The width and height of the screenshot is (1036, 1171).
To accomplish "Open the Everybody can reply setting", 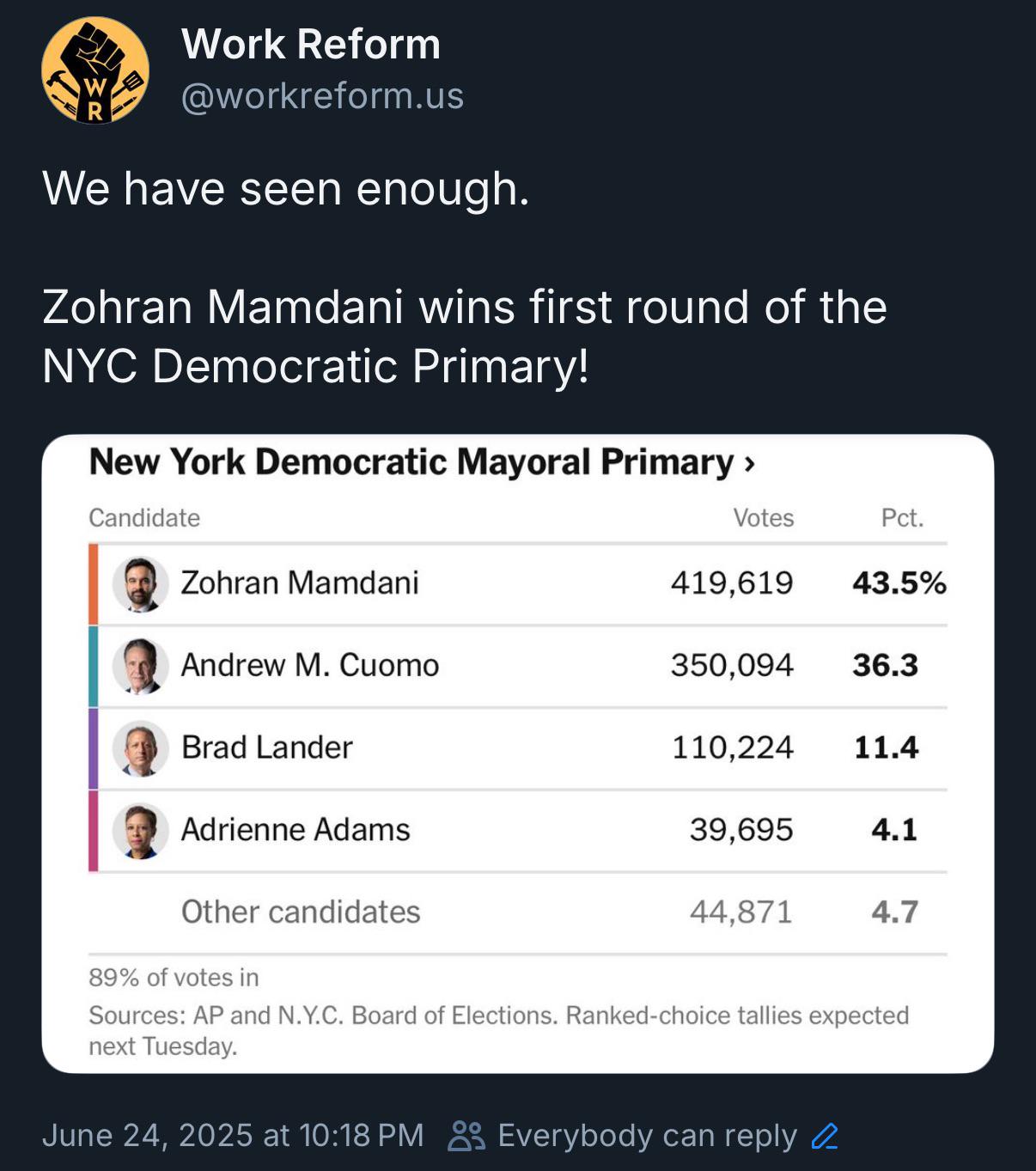I will click(647, 1136).
